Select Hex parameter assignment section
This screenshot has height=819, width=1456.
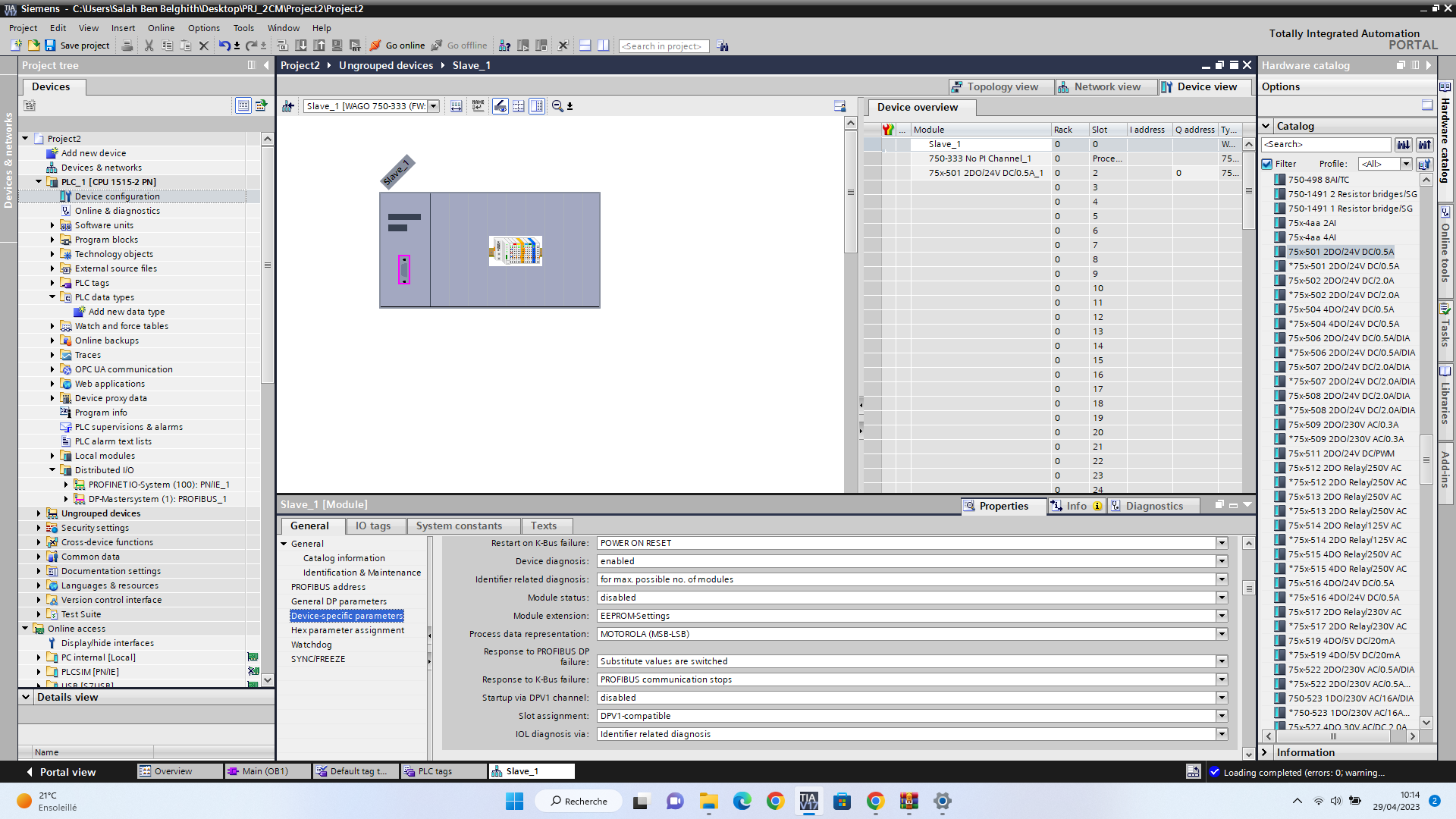(347, 630)
